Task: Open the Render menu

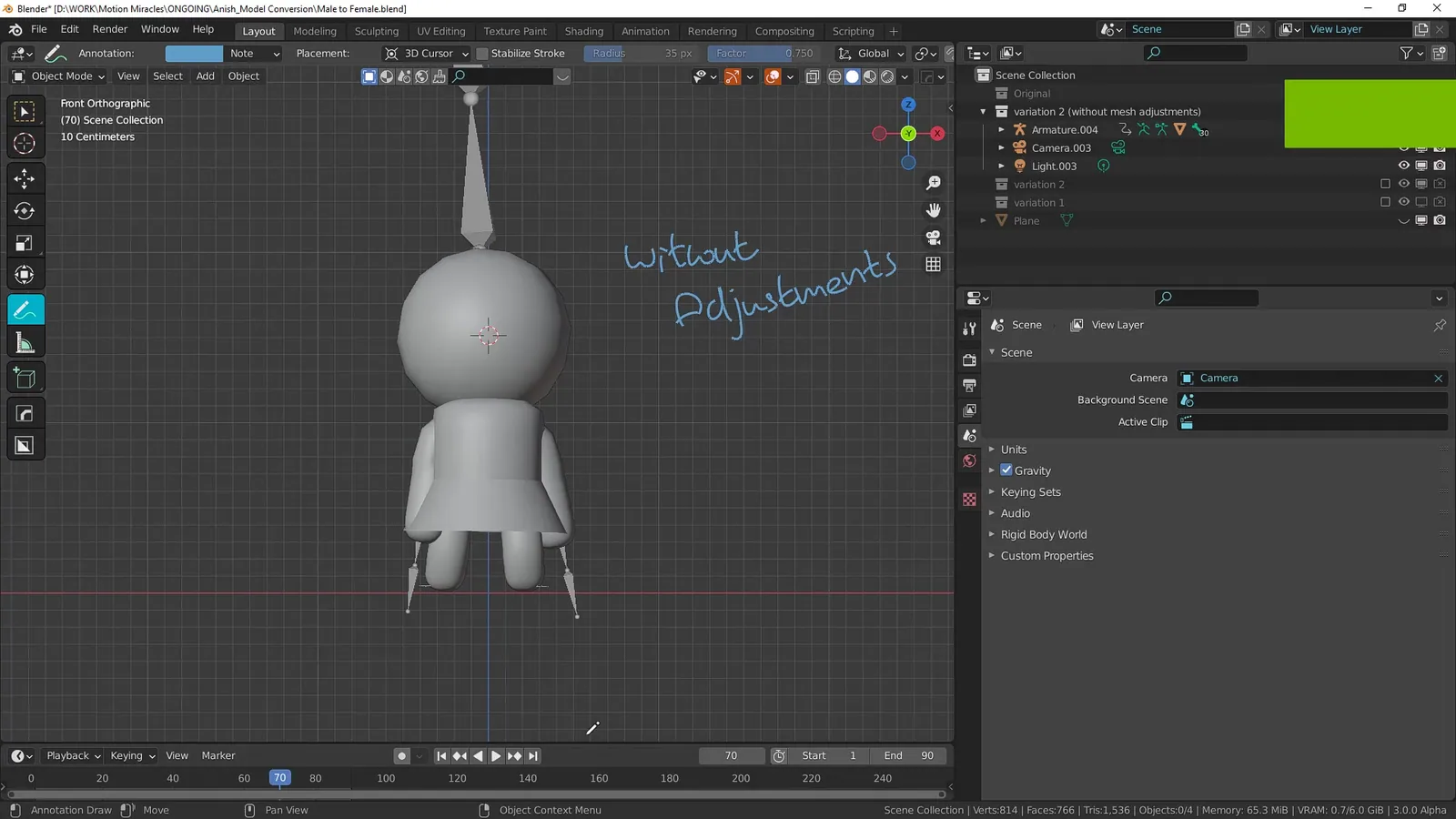Action: [x=110, y=29]
